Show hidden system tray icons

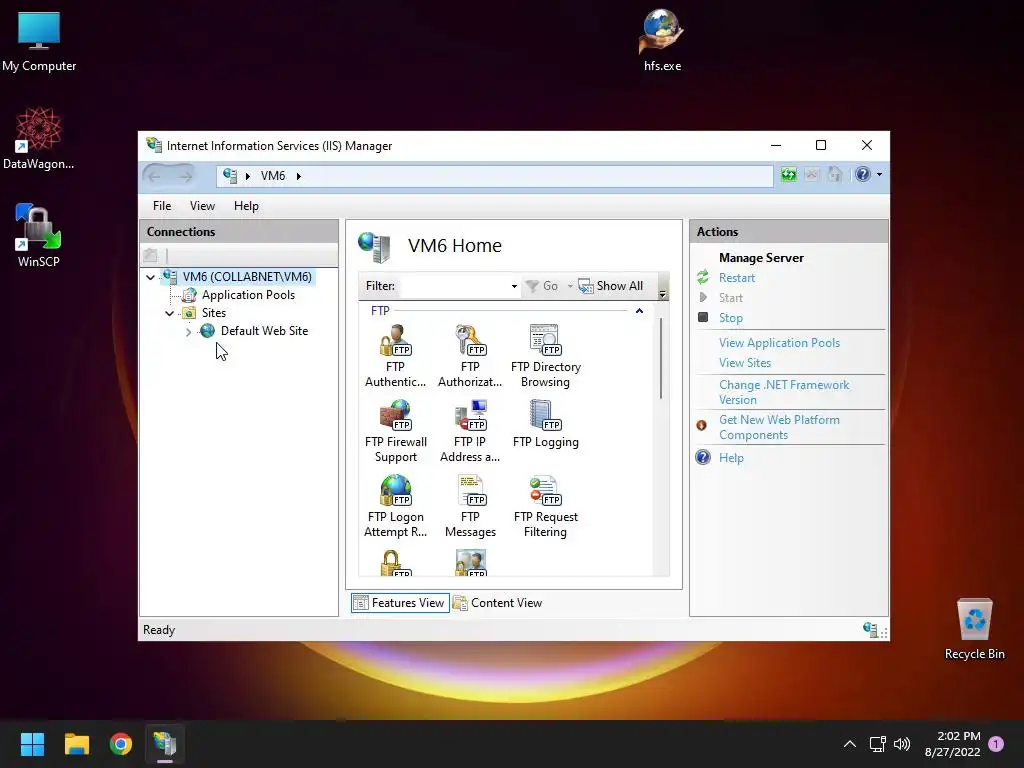coord(850,744)
